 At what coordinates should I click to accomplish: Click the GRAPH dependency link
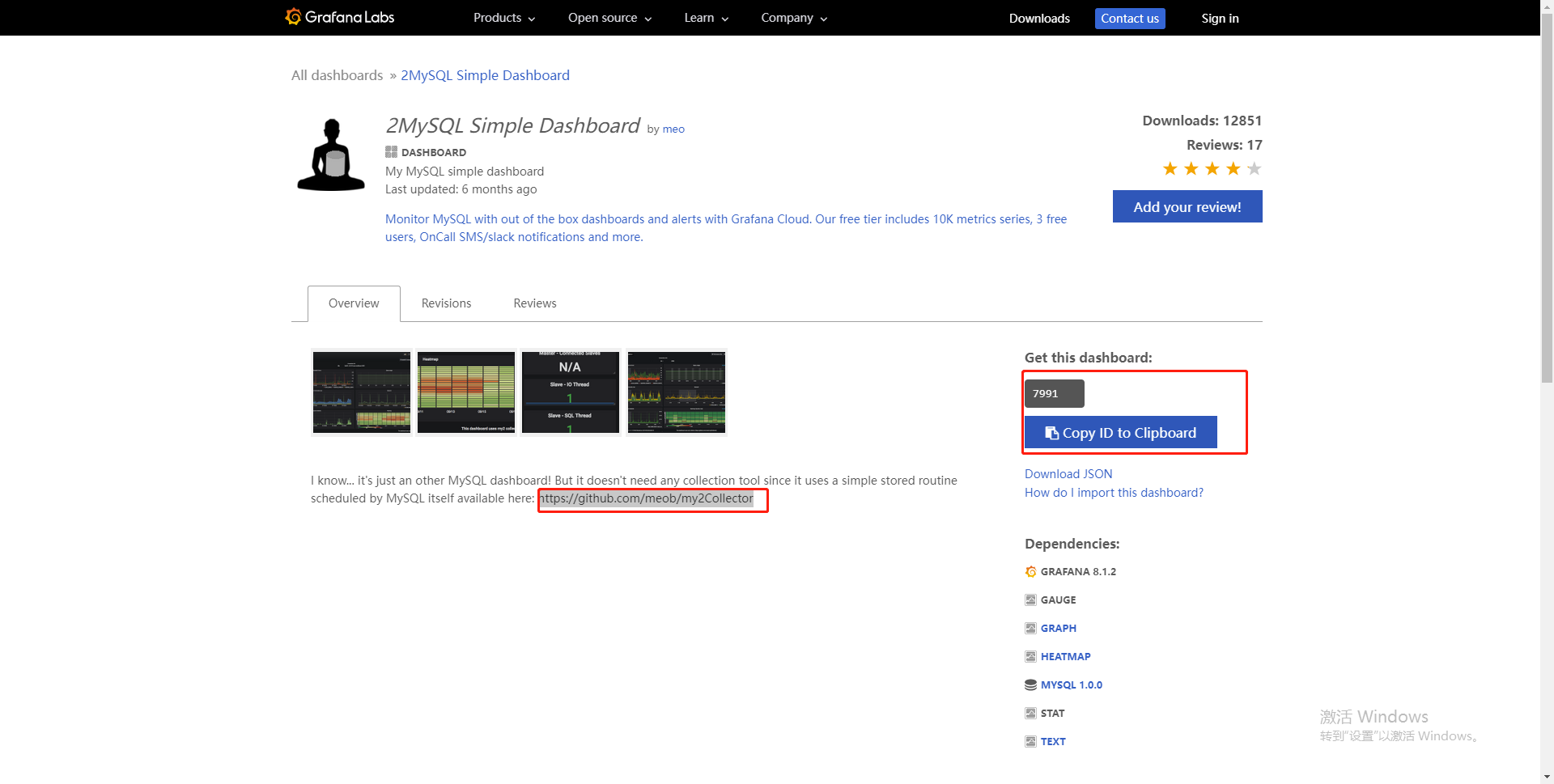point(1059,628)
